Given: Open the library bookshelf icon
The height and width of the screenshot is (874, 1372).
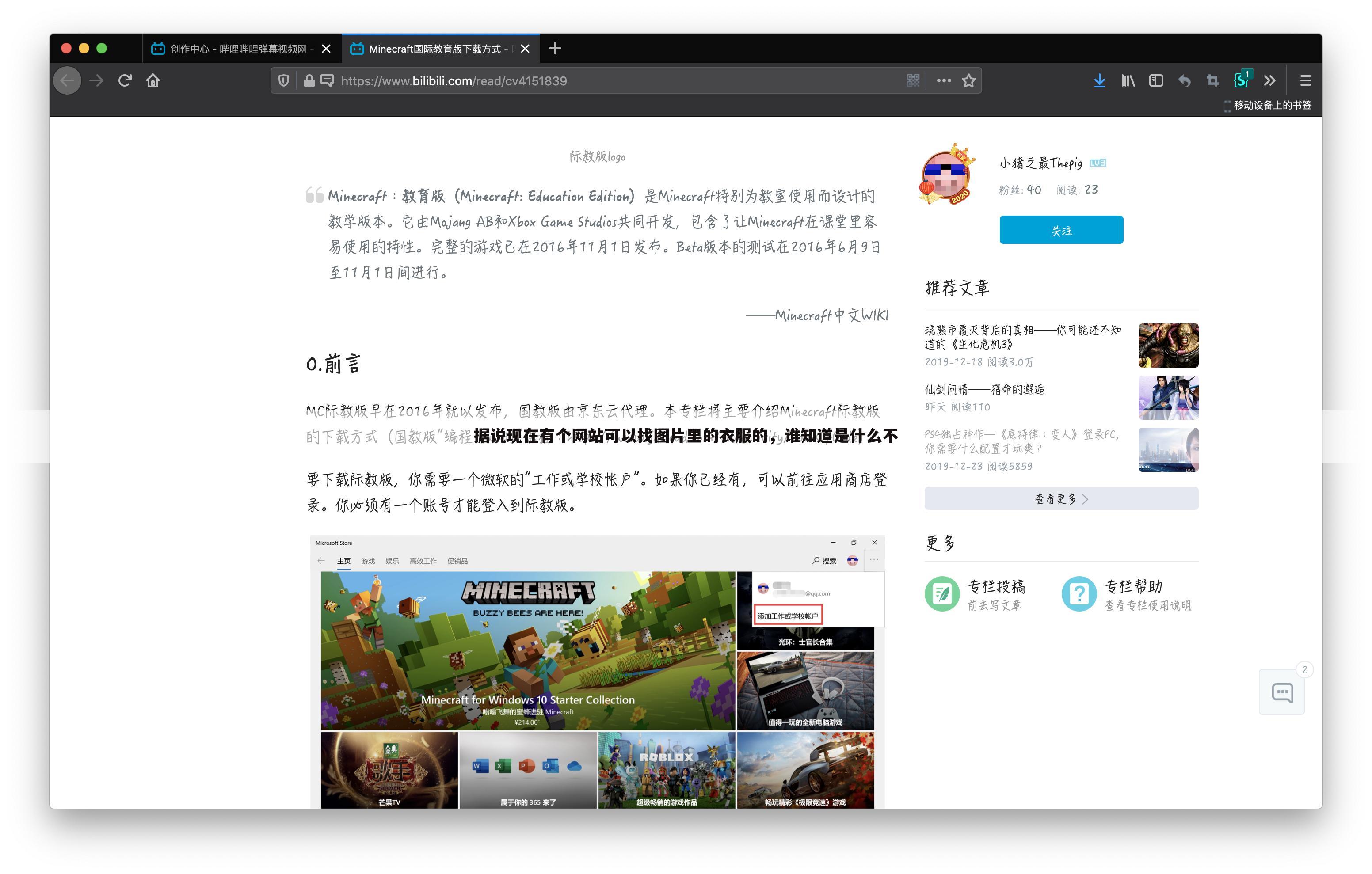Looking at the screenshot, I should coord(1128,80).
